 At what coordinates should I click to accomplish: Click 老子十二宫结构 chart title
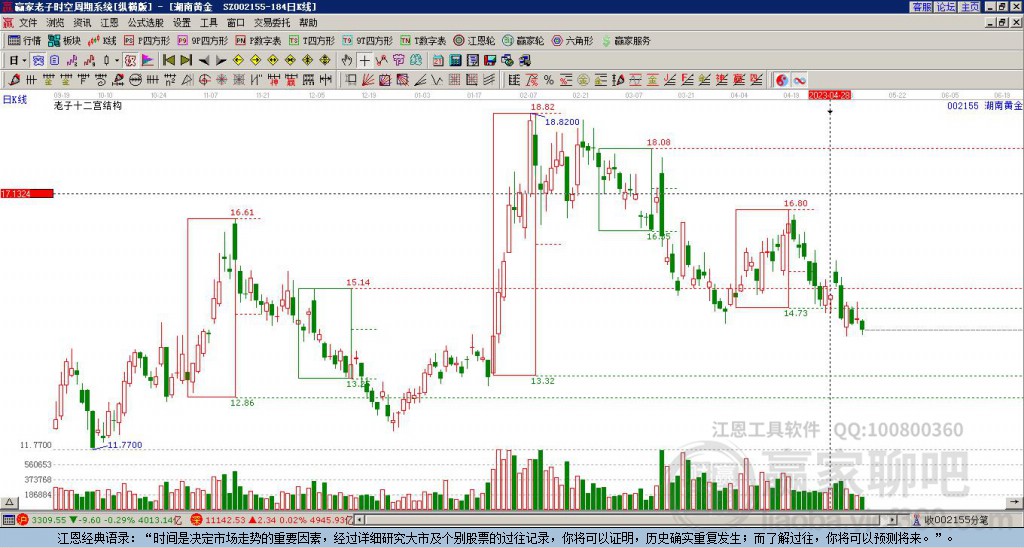click(88, 105)
